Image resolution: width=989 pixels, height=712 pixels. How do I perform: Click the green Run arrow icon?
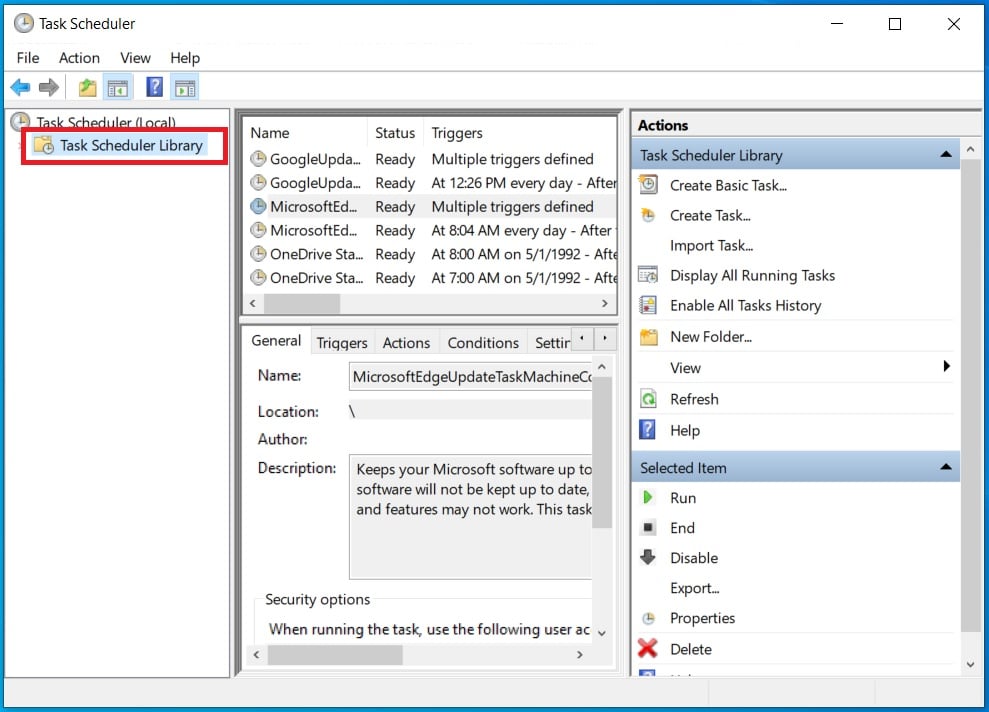pos(647,498)
